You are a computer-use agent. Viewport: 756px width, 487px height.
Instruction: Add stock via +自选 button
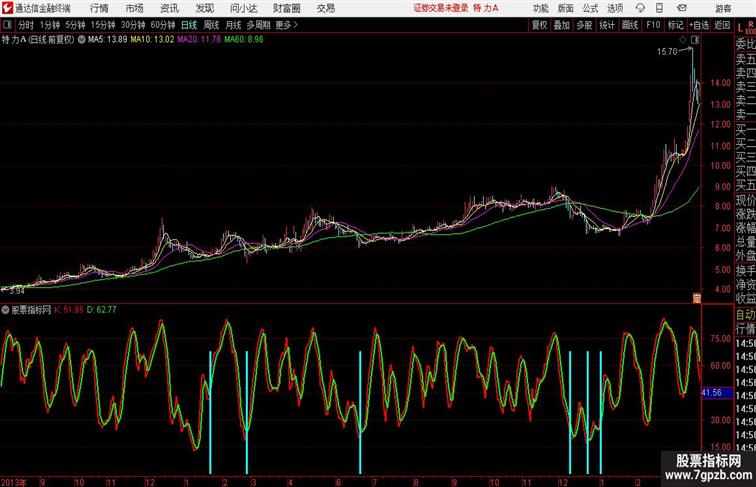click(x=699, y=25)
